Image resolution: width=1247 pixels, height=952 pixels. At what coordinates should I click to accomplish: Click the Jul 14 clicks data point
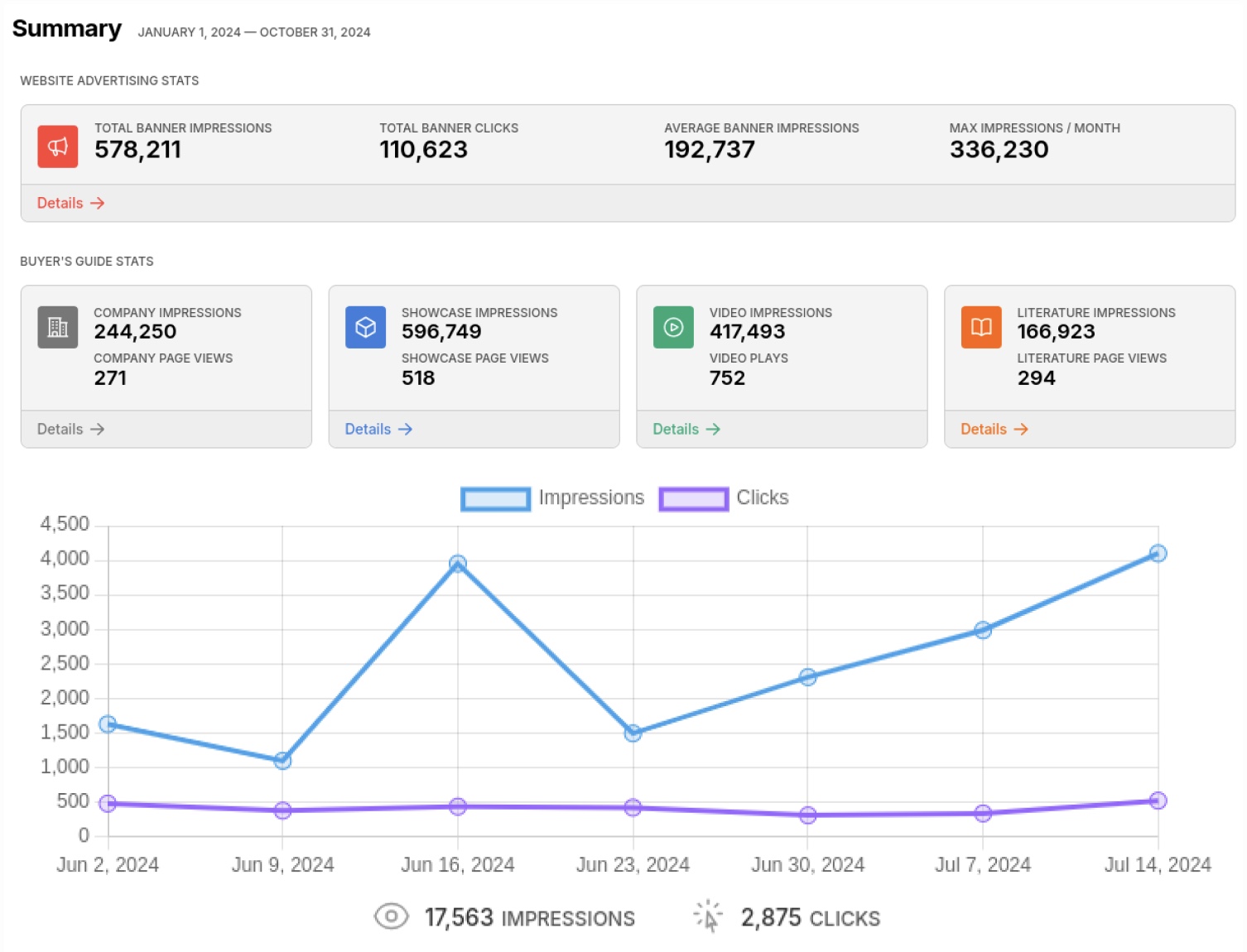pyautogui.click(x=1157, y=800)
